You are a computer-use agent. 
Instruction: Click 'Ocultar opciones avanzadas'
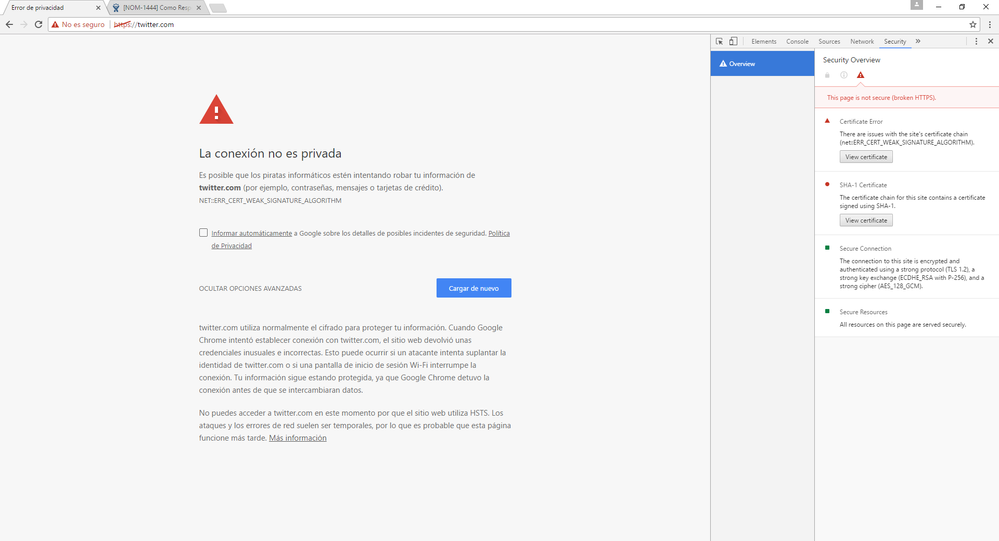pos(250,289)
